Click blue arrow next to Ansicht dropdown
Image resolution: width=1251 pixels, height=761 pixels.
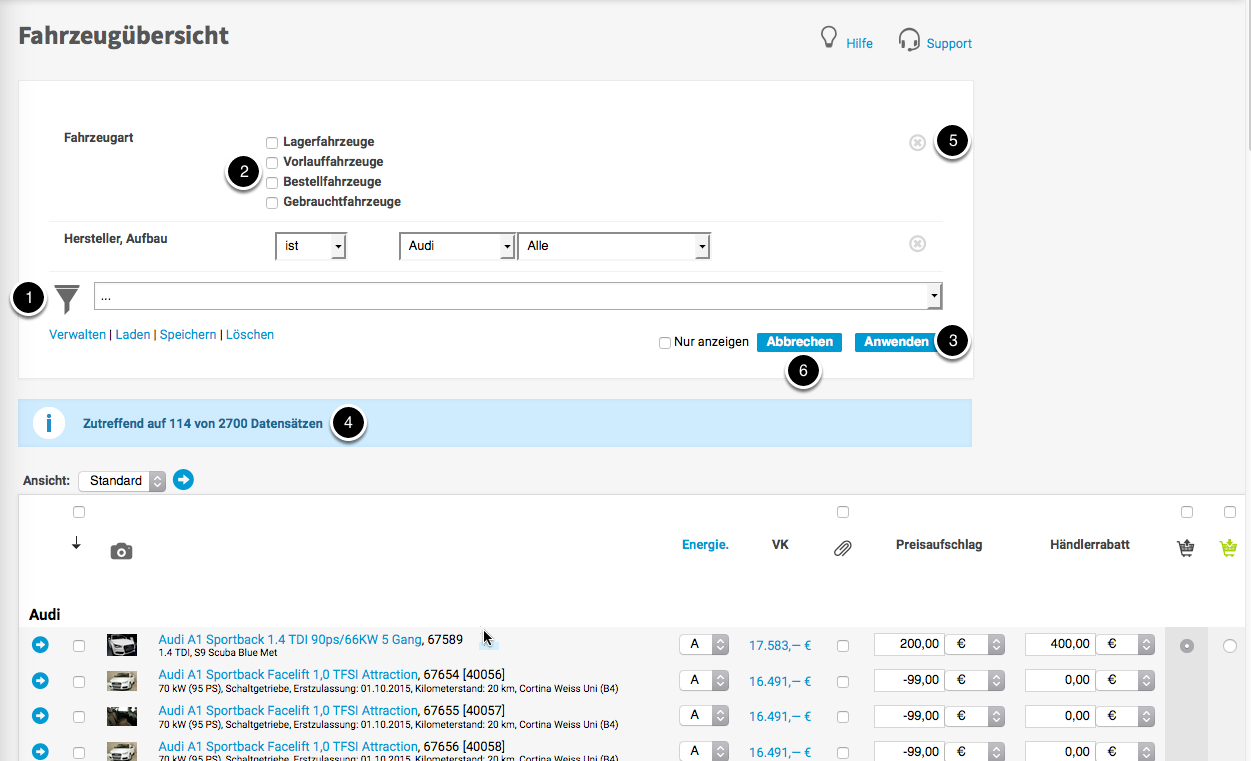(183, 480)
